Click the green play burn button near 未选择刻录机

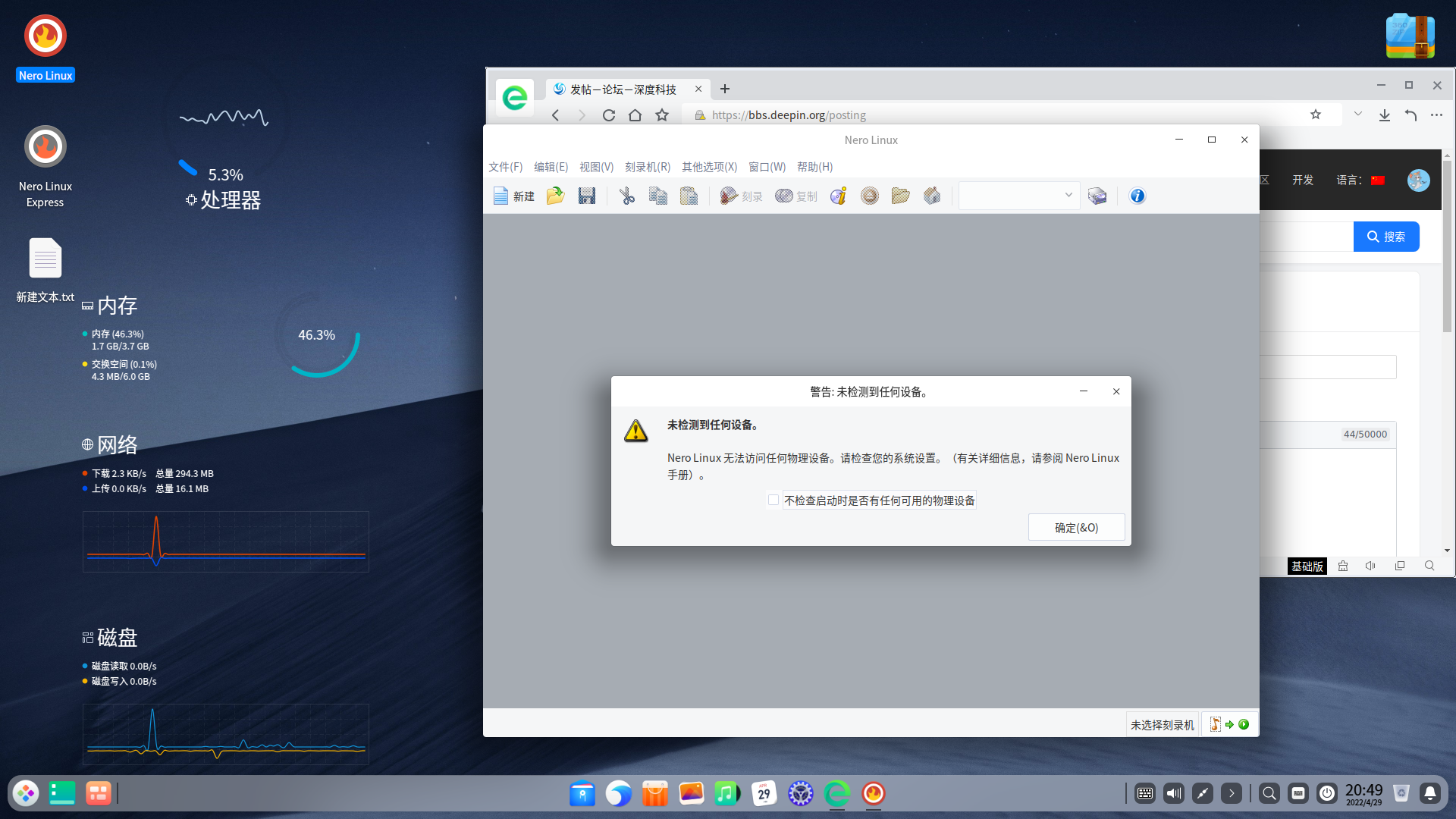[x=1244, y=724]
